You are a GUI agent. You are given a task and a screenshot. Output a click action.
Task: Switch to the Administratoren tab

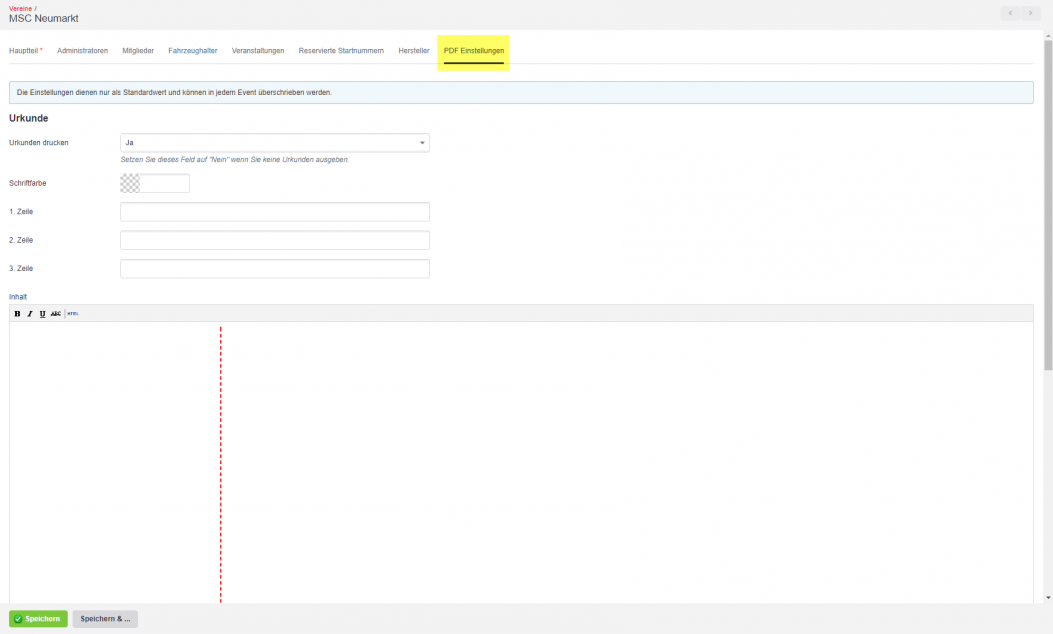[x=83, y=51]
